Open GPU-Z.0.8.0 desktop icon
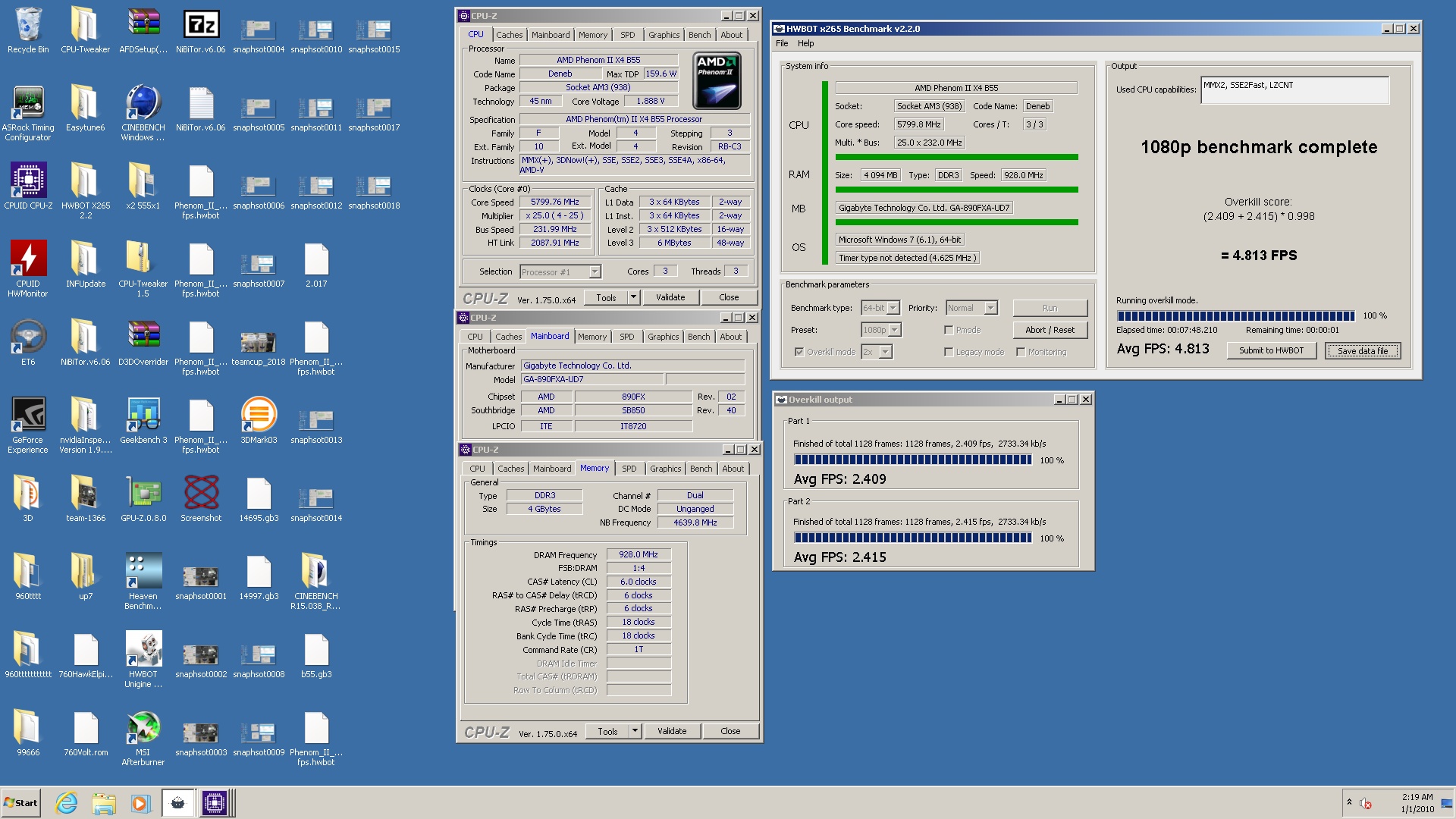 coord(143,498)
